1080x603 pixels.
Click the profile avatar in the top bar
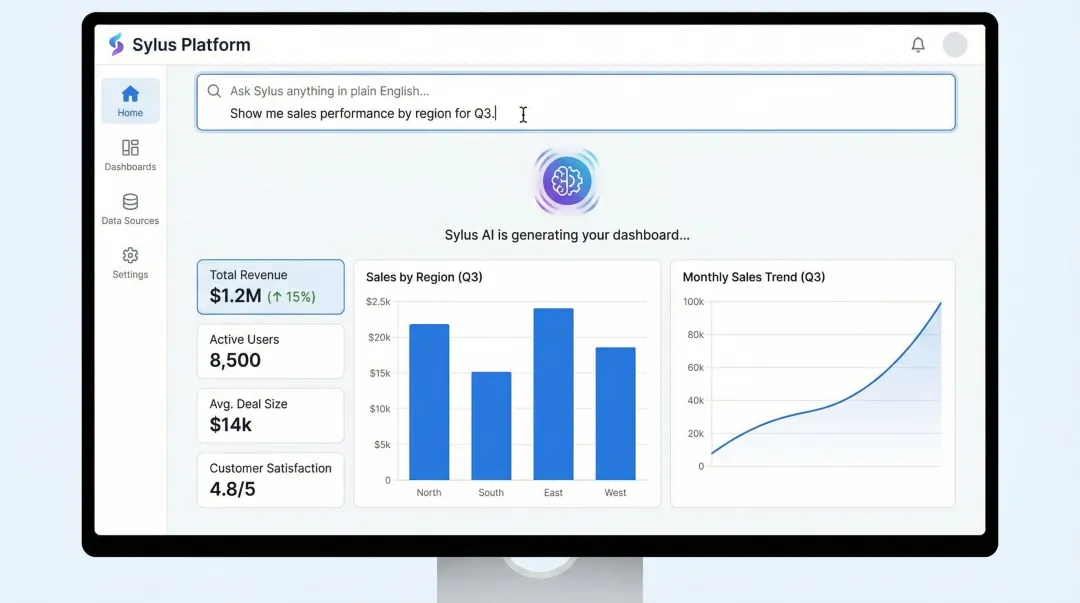[955, 44]
